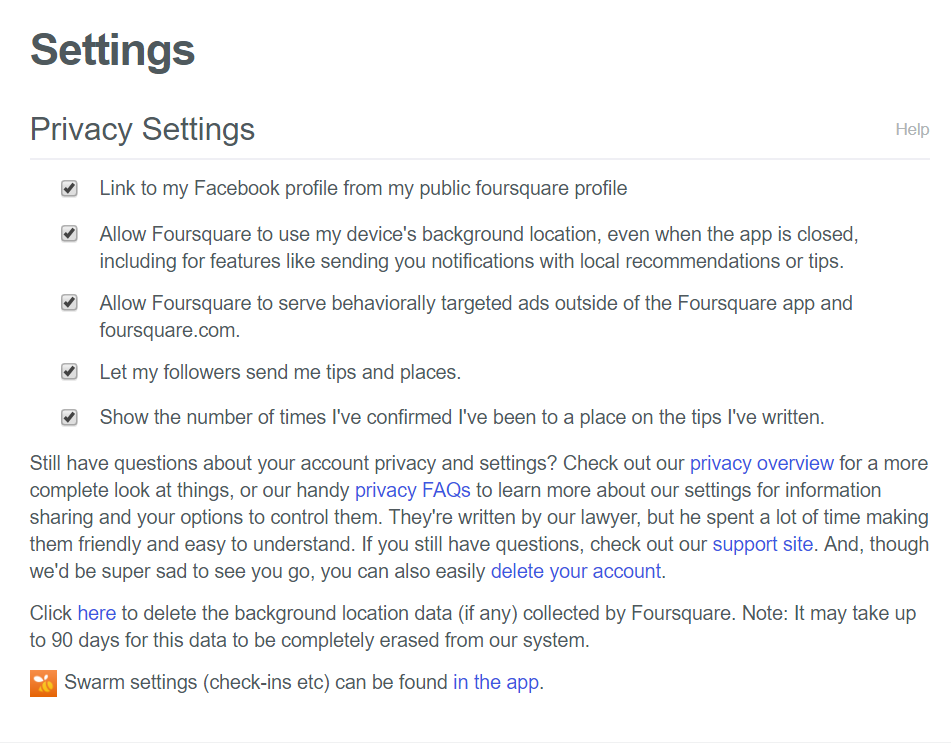Screen dimensions: 951x743
Task: Click the Settings page title
Action: click(x=112, y=50)
